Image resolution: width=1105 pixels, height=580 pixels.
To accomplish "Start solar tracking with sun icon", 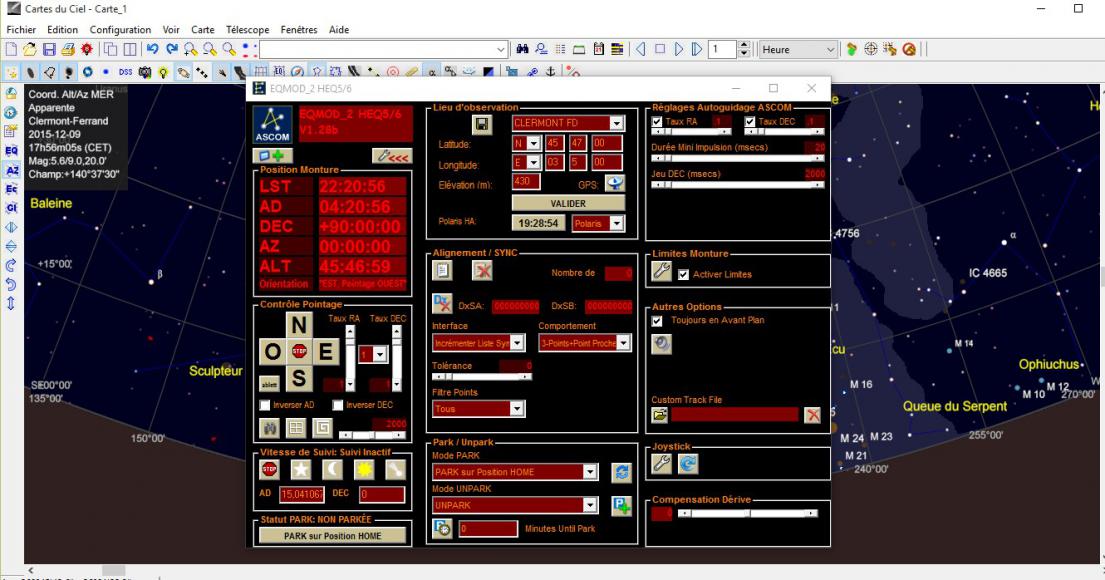I will tap(364, 469).
